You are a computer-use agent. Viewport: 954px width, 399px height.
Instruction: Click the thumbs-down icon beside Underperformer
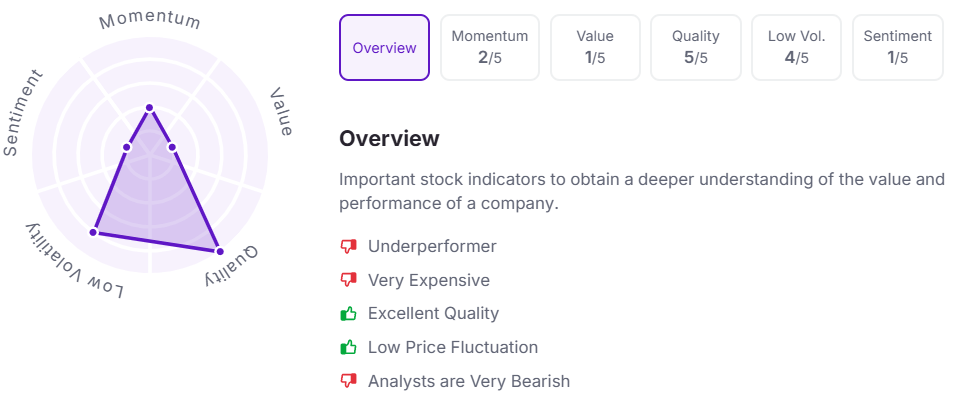(348, 246)
